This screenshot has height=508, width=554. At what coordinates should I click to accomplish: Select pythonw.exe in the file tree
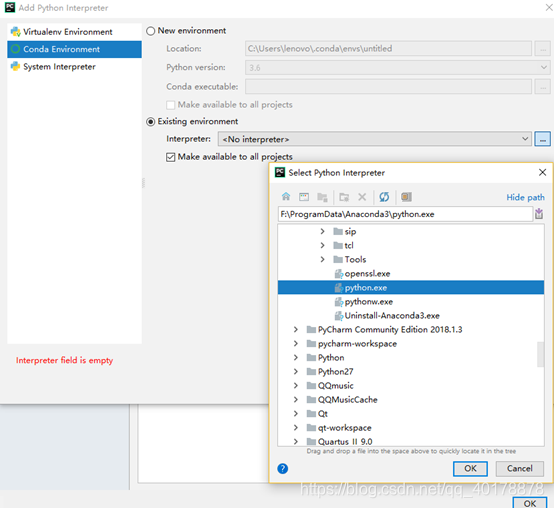[411, 302]
